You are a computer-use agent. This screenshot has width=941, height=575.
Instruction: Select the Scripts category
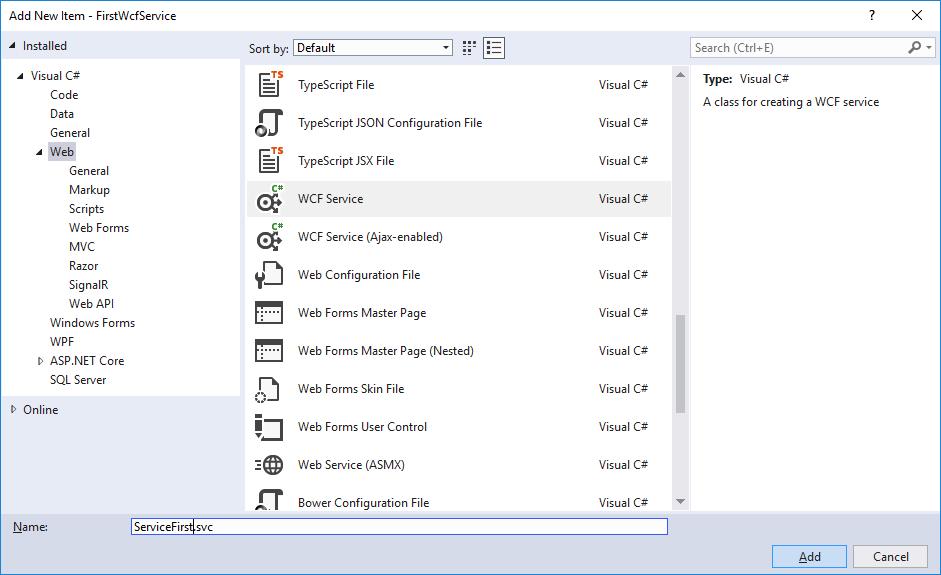(x=86, y=209)
